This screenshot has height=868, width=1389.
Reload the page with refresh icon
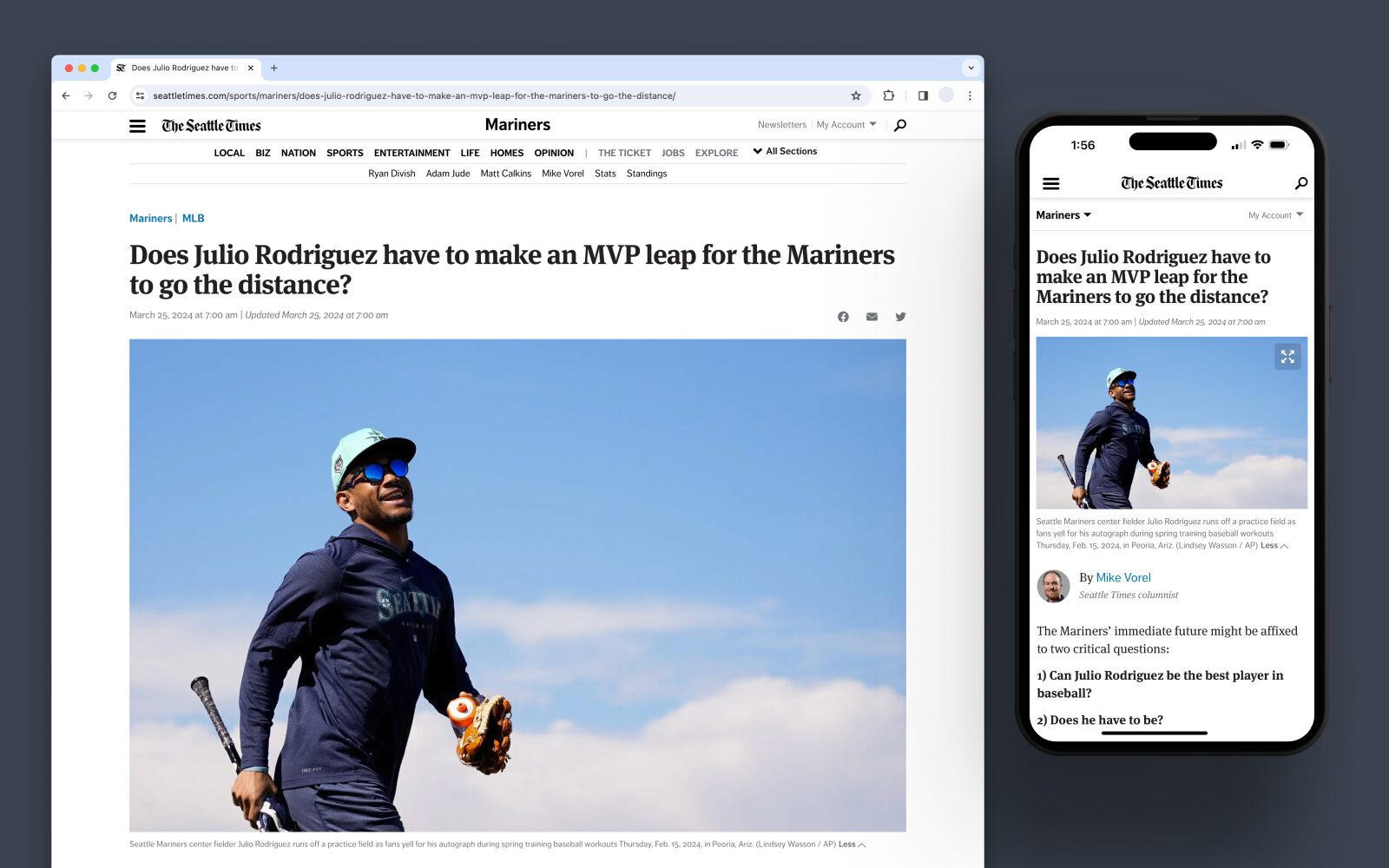[112, 95]
